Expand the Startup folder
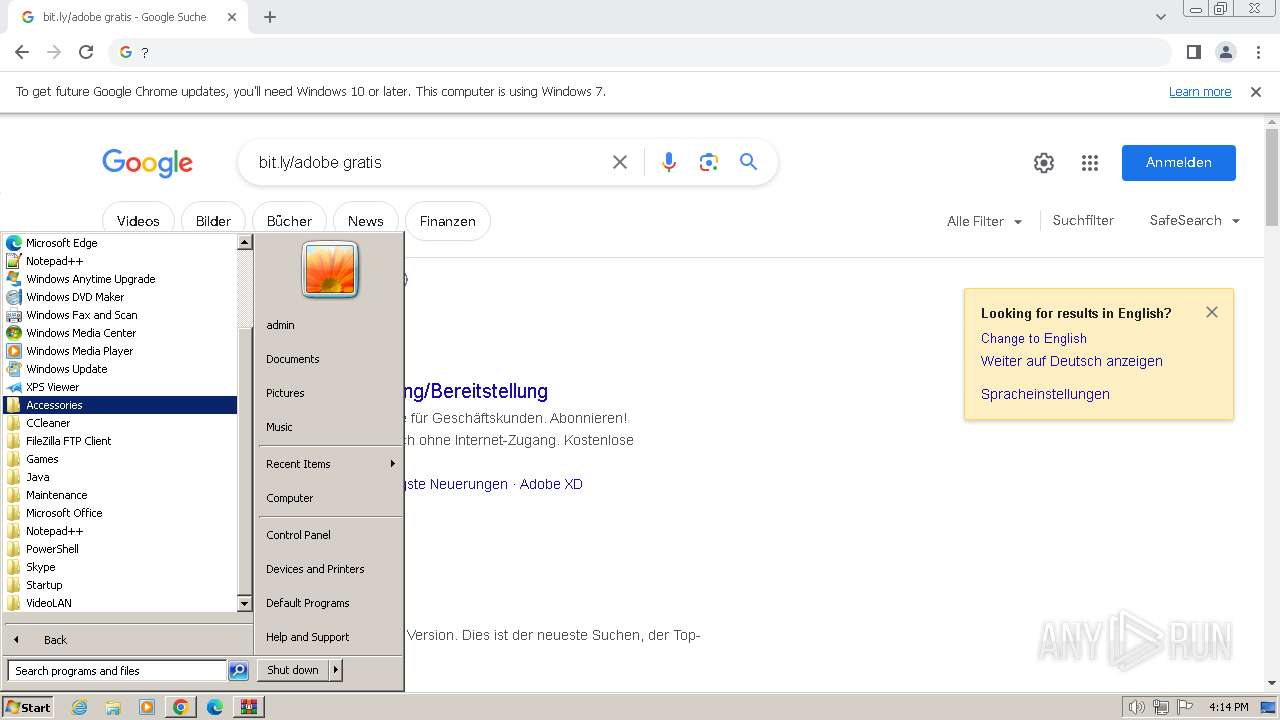 point(120,585)
